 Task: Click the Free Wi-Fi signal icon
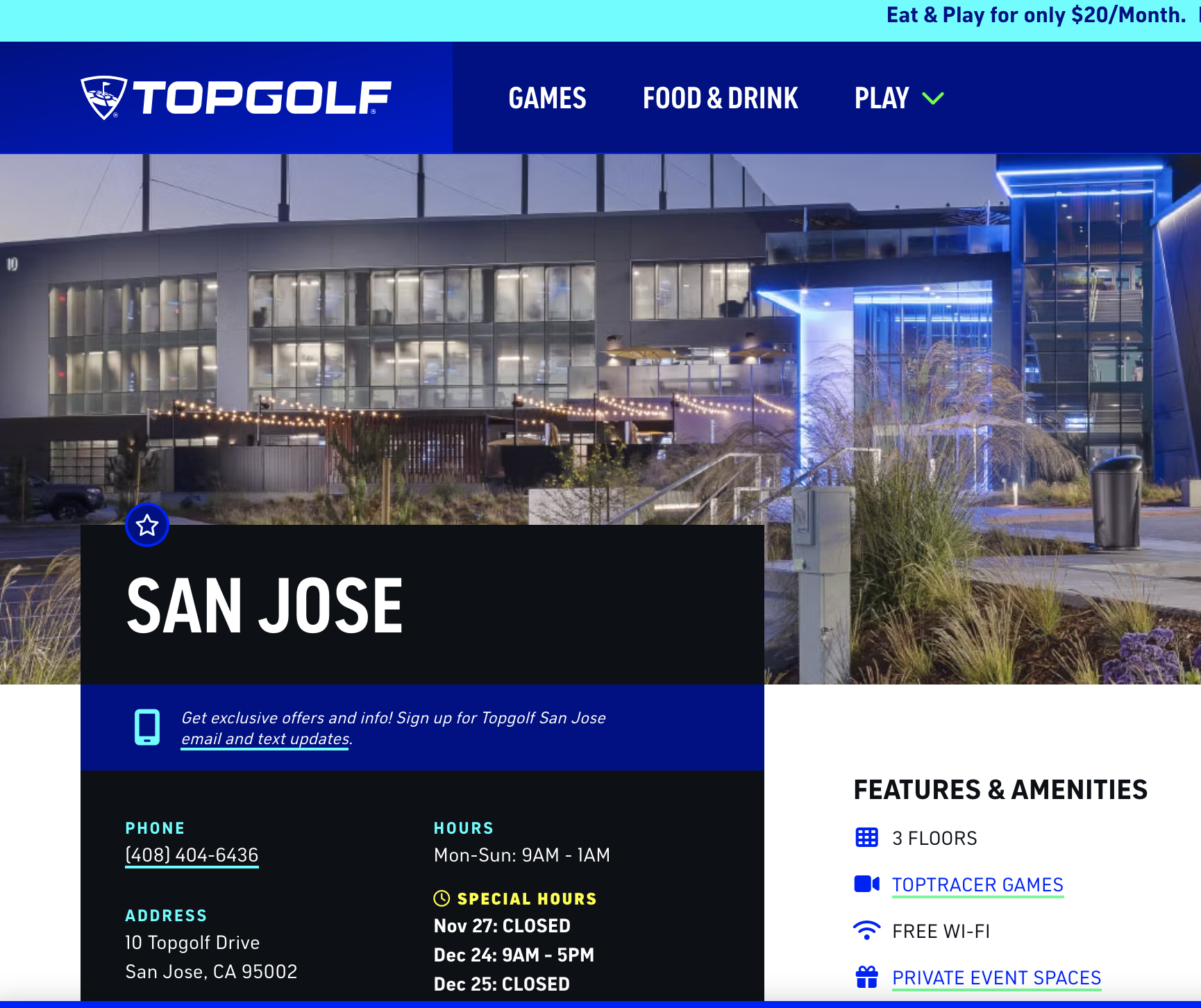(866, 930)
